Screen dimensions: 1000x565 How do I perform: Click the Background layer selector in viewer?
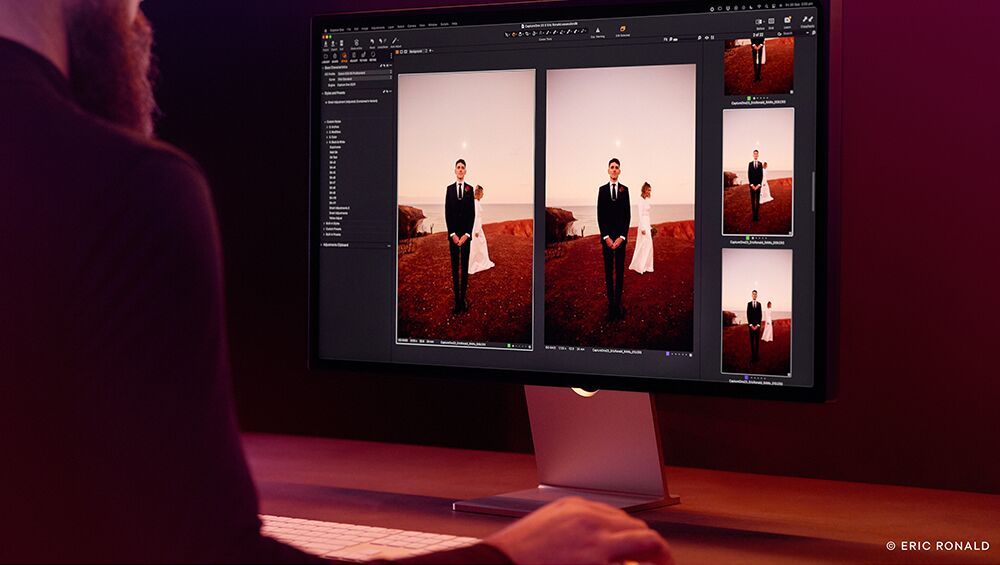[414, 50]
